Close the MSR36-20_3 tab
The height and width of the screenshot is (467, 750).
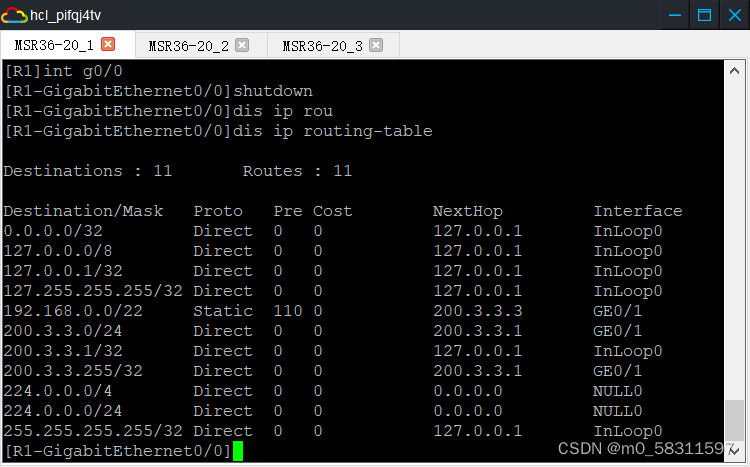tap(376, 45)
